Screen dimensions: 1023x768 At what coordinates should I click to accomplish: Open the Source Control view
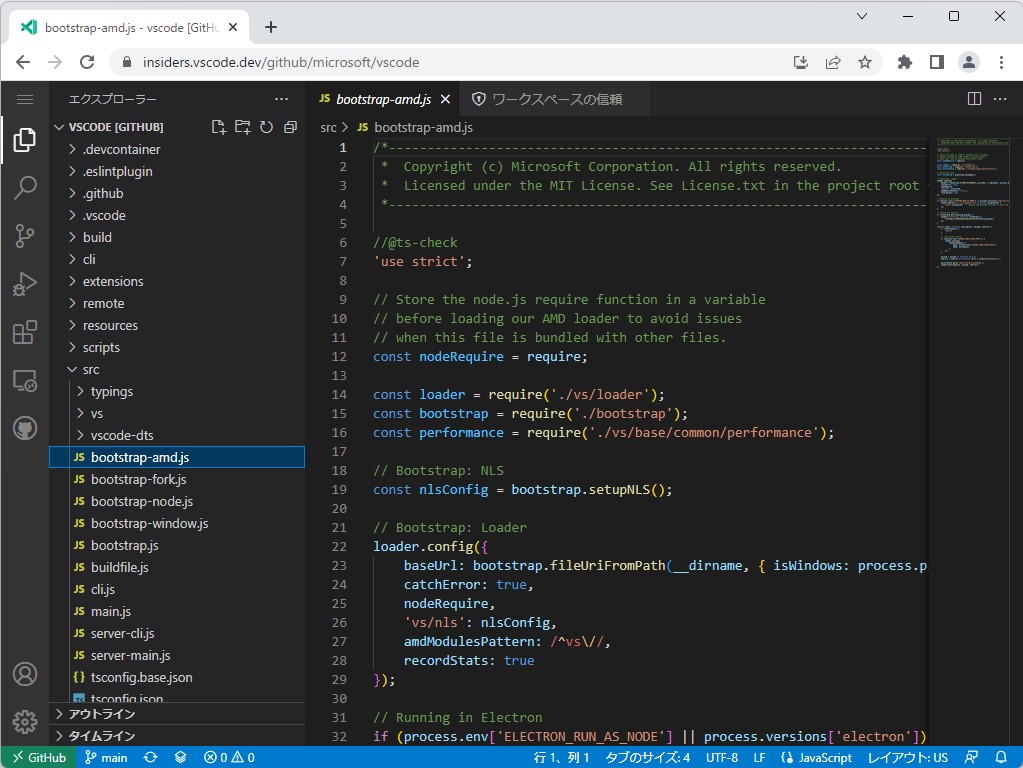point(24,236)
